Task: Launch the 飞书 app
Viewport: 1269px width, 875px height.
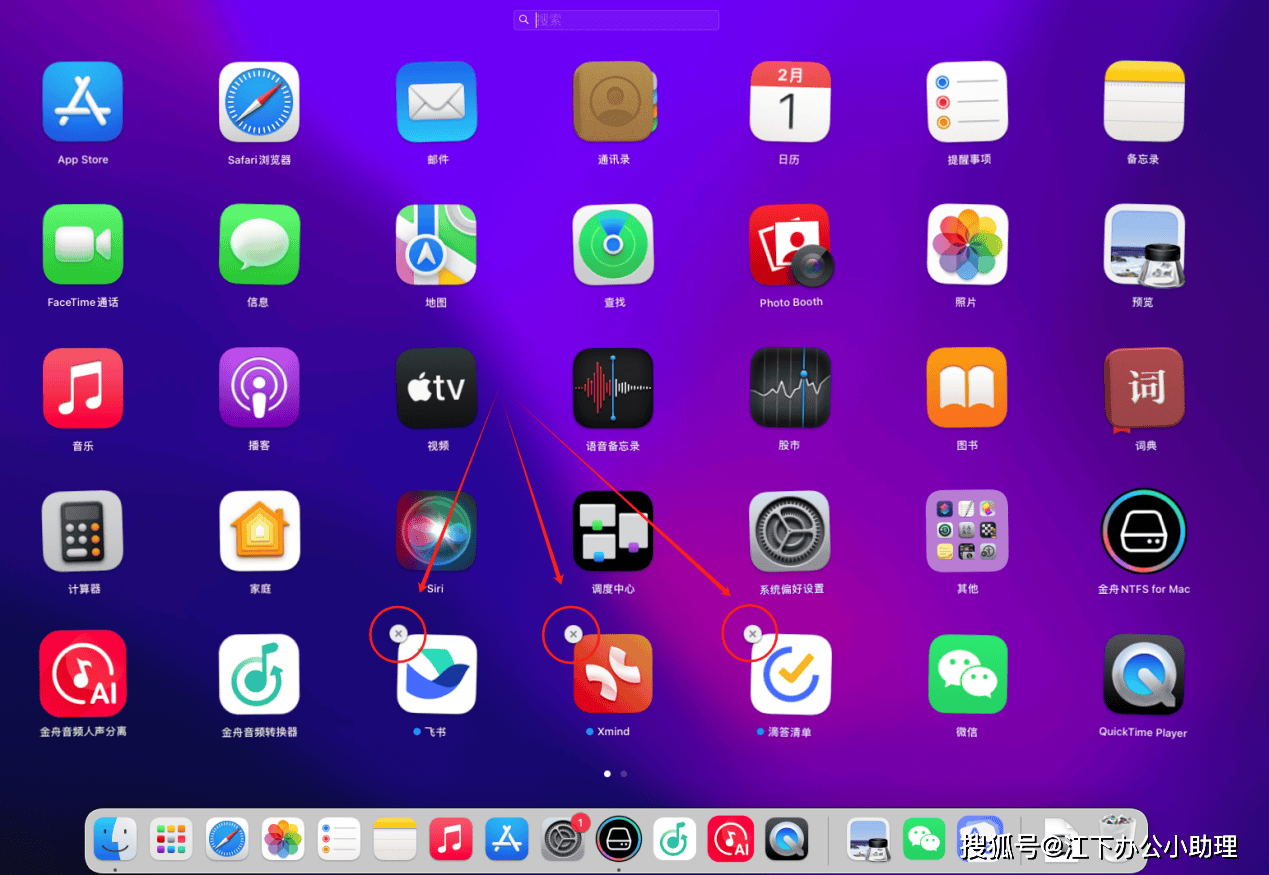Action: click(x=436, y=674)
